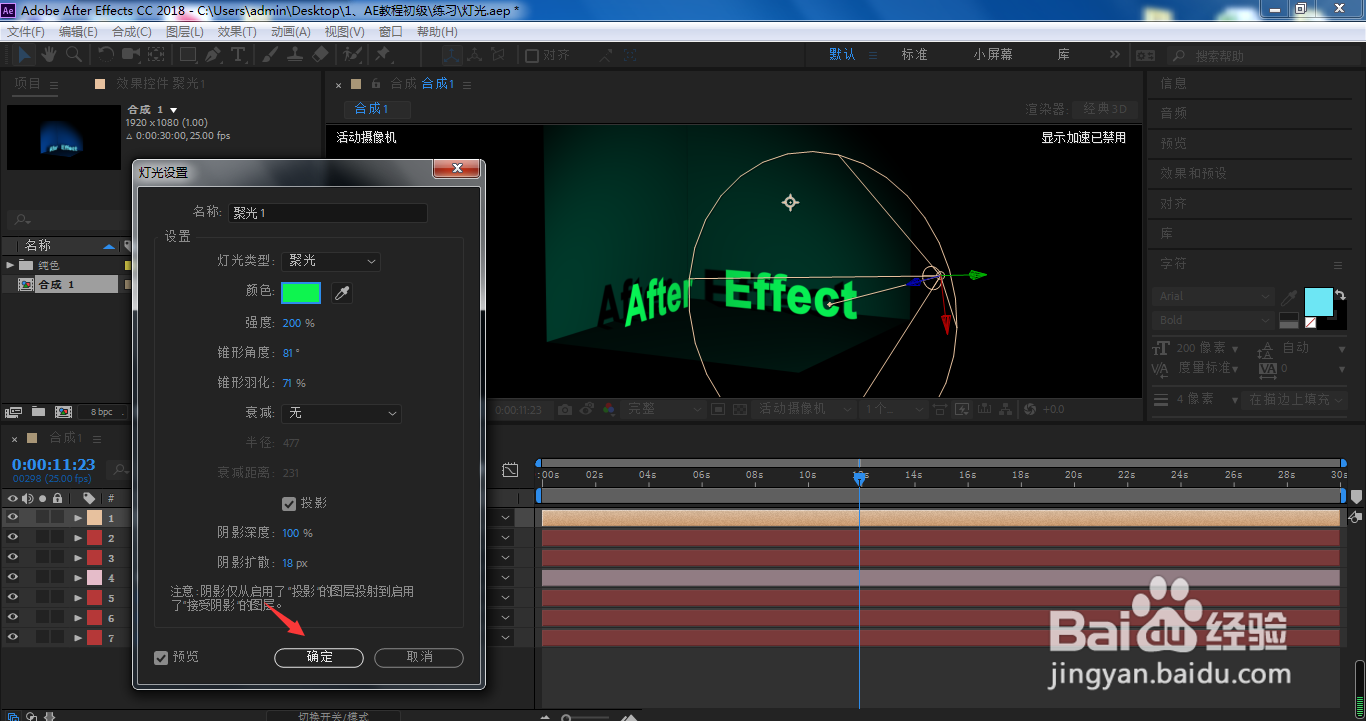Image resolution: width=1366 pixels, height=721 pixels.
Task: Hide layer 1 with its eye icon
Action: point(13,518)
